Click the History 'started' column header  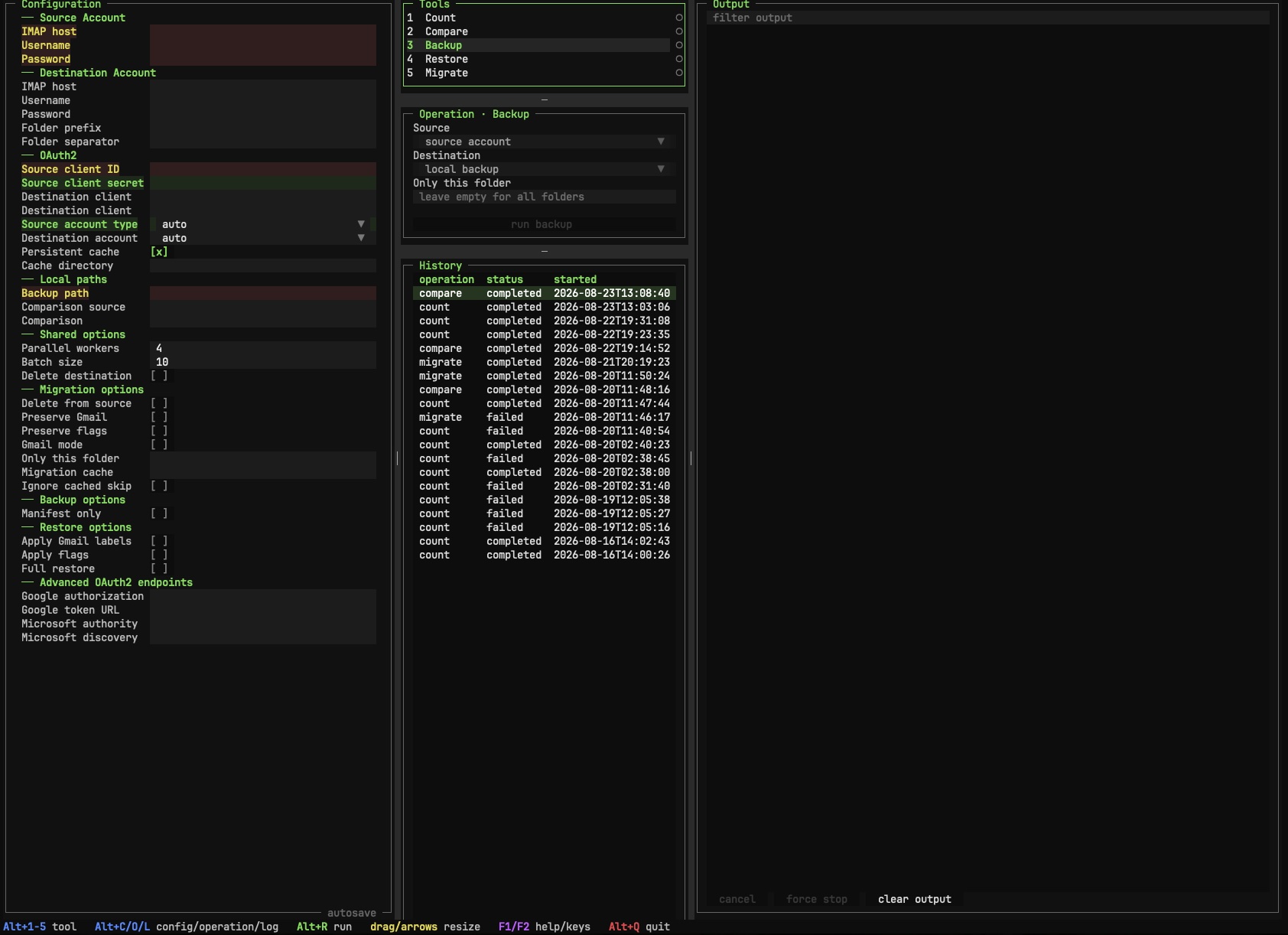point(575,279)
